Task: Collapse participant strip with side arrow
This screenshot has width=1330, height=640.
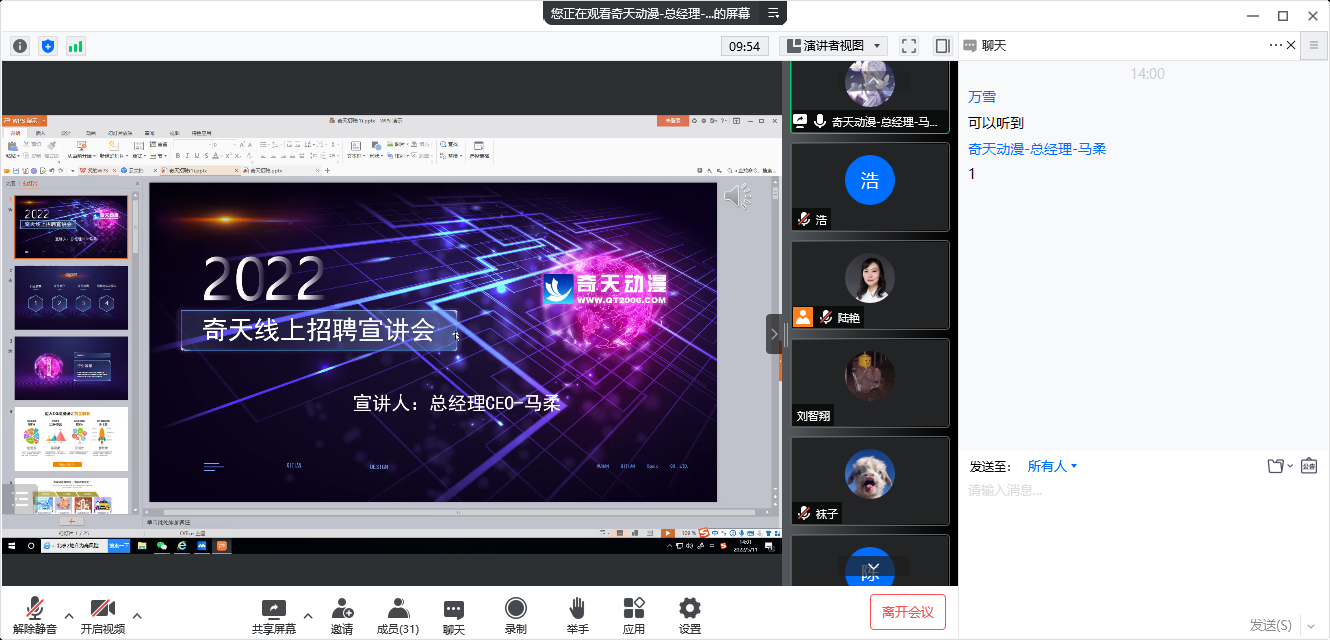Action: [773, 334]
